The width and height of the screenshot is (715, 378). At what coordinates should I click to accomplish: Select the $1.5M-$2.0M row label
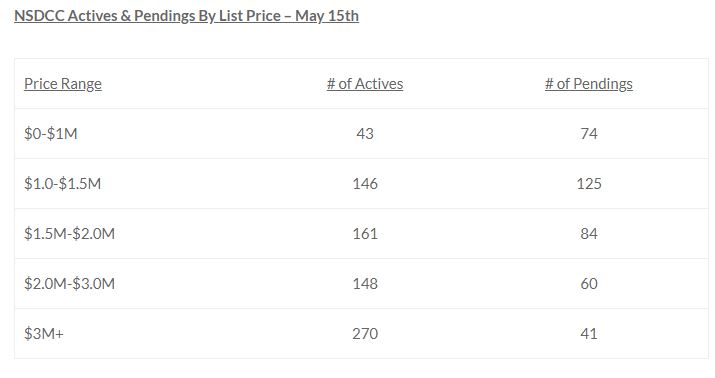[69, 233]
